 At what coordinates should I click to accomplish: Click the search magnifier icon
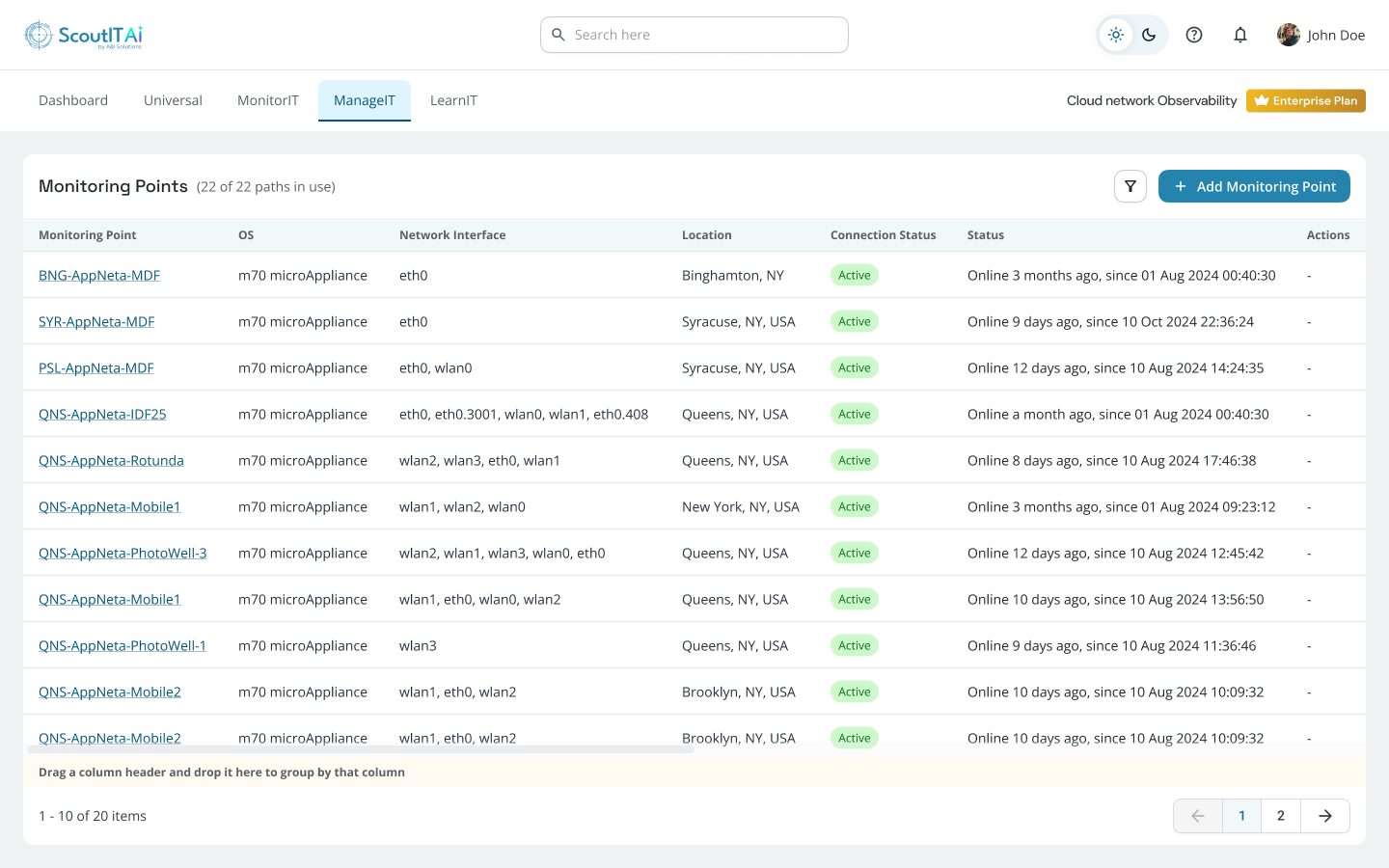coord(558,34)
